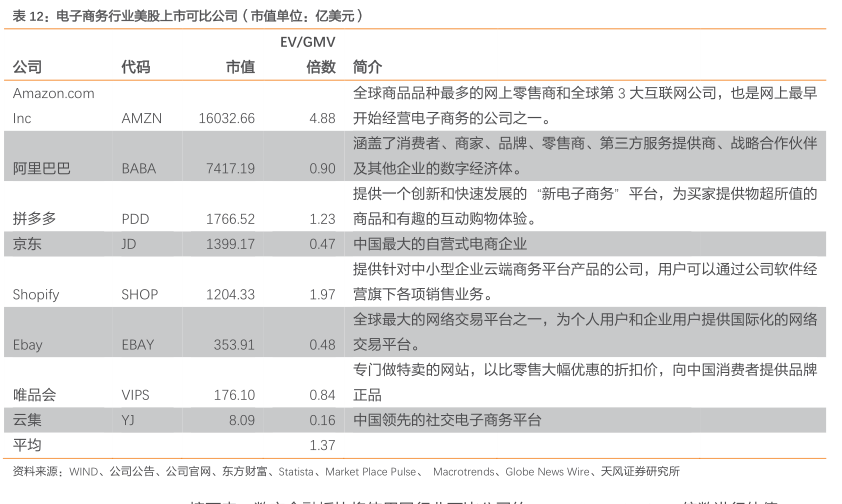Viewport: 842px width, 504px height.
Task: Select the multiple '1.23'
Action: pos(322,219)
